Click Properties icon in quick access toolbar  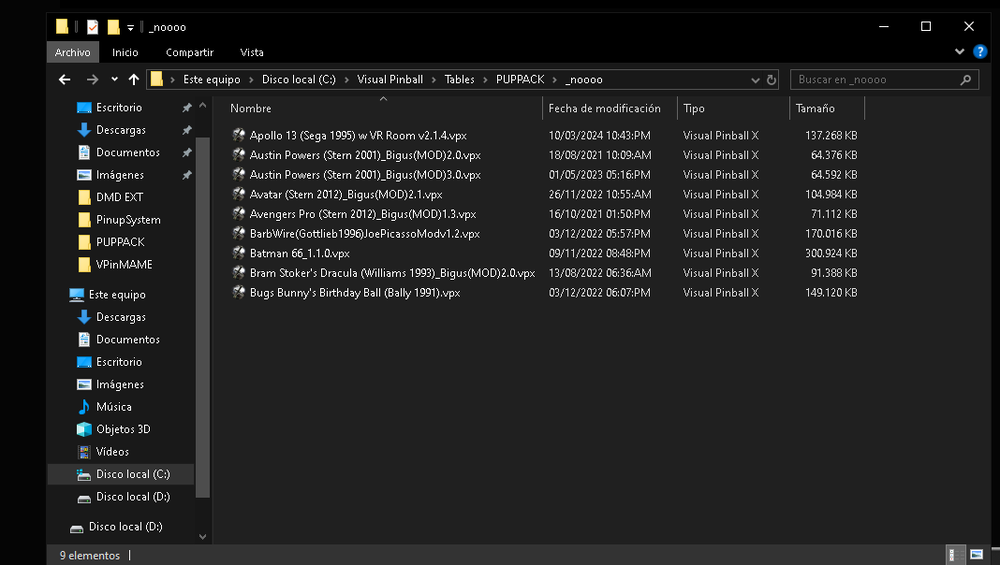[92, 27]
